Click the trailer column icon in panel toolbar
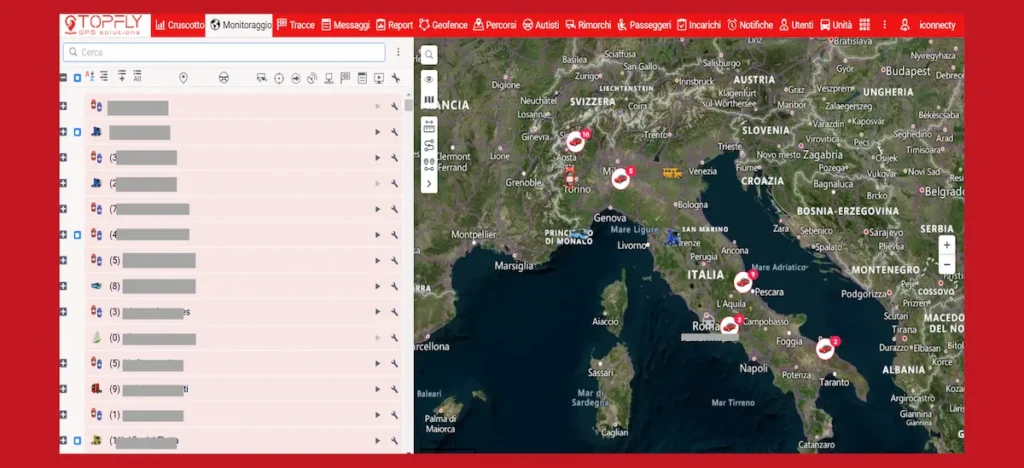This screenshot has width=1024, height=468. [x=262, y=78]
